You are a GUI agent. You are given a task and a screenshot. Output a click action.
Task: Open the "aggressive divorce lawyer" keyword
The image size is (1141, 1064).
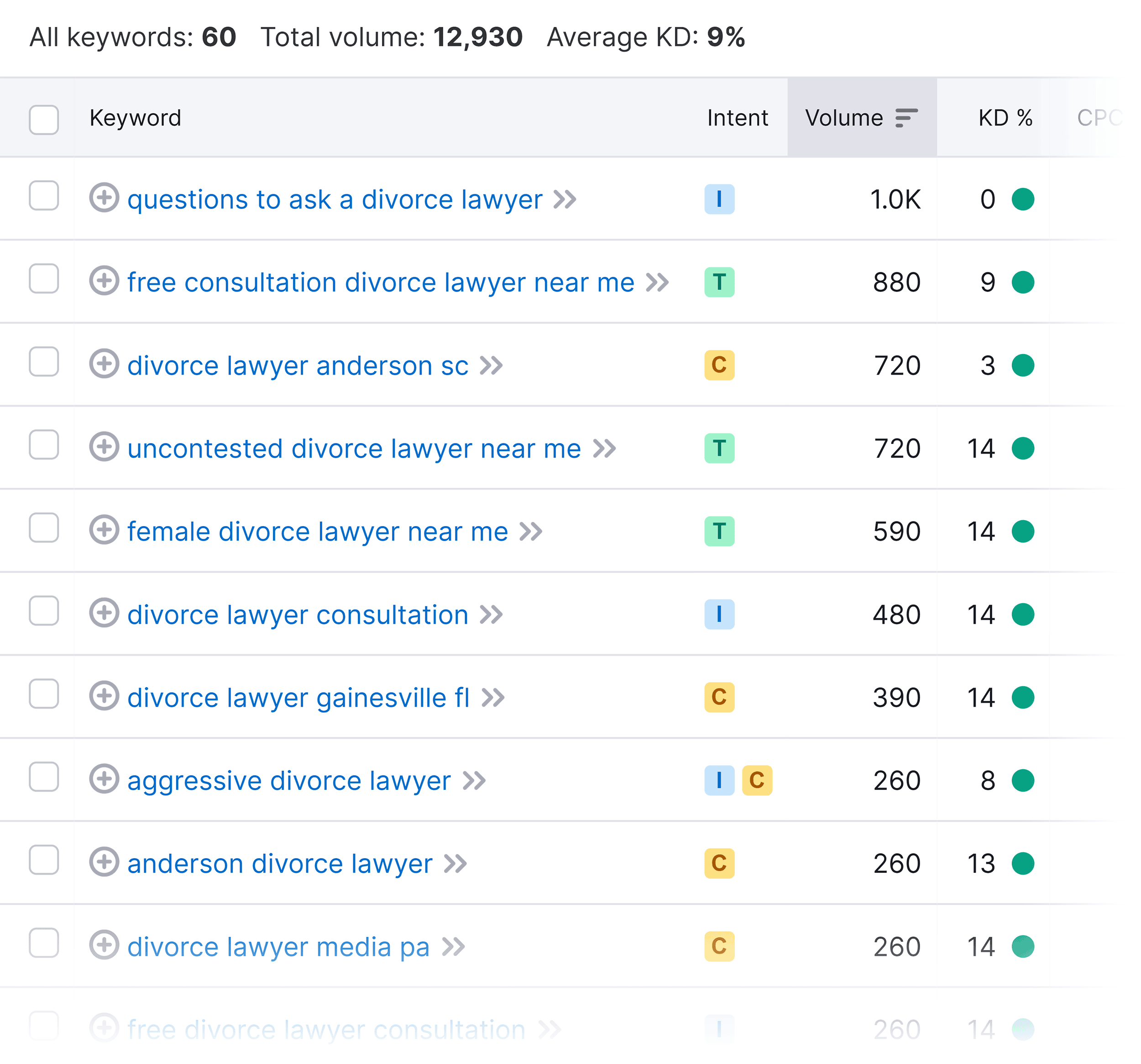tap(288, 780)
